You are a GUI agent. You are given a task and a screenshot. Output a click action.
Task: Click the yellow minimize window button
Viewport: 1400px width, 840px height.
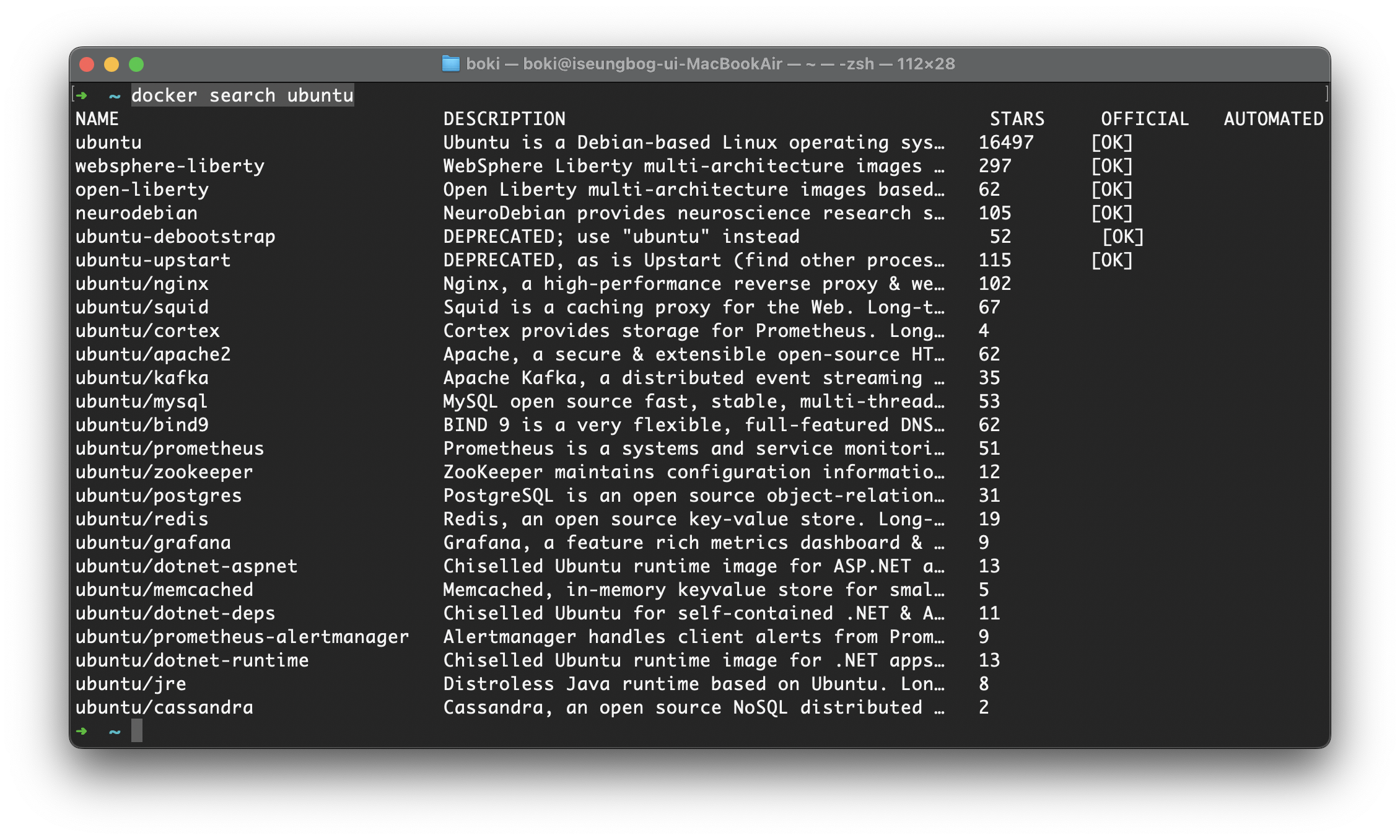112,64
